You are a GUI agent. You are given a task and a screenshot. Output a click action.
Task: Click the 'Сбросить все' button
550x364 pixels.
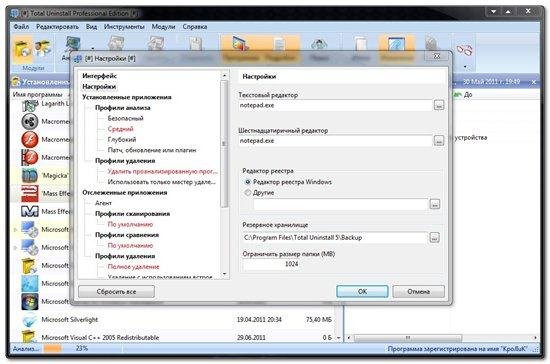[116, 291]
